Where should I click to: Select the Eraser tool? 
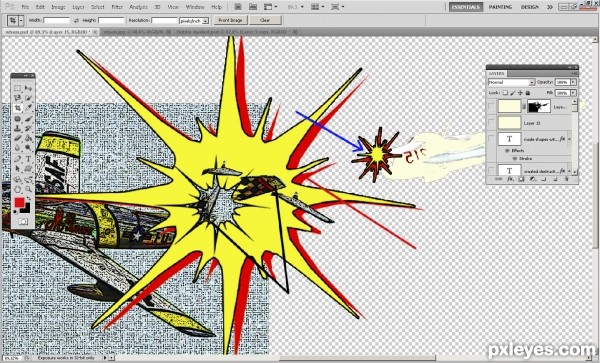coord(18,138)
